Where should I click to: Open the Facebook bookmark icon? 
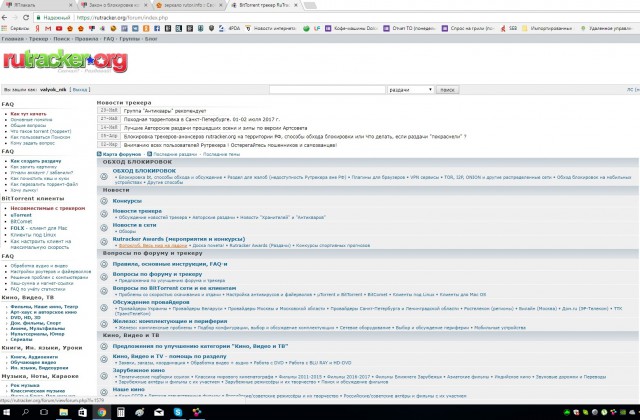tap(157, 28)
